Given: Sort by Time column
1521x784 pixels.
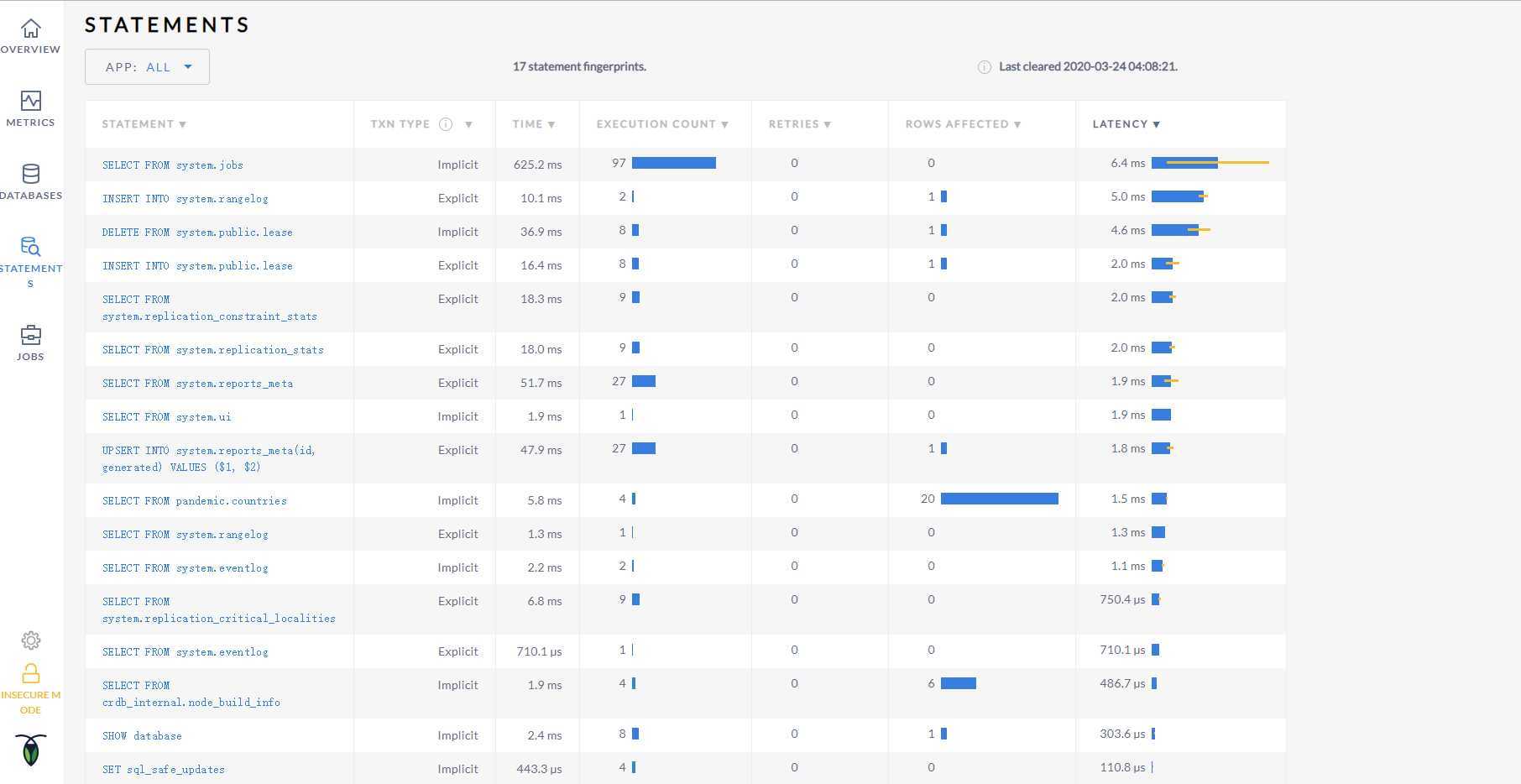Looking at the screenshot, I should tap(534, 124).
